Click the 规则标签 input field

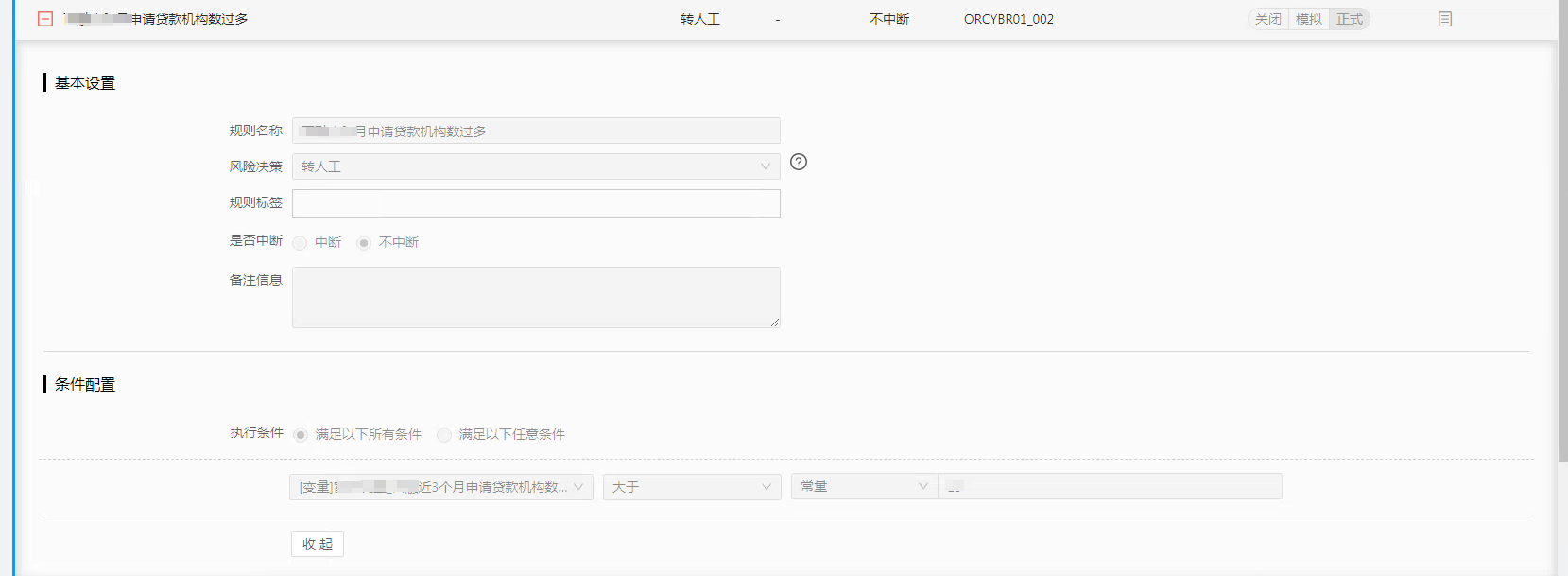536,203
